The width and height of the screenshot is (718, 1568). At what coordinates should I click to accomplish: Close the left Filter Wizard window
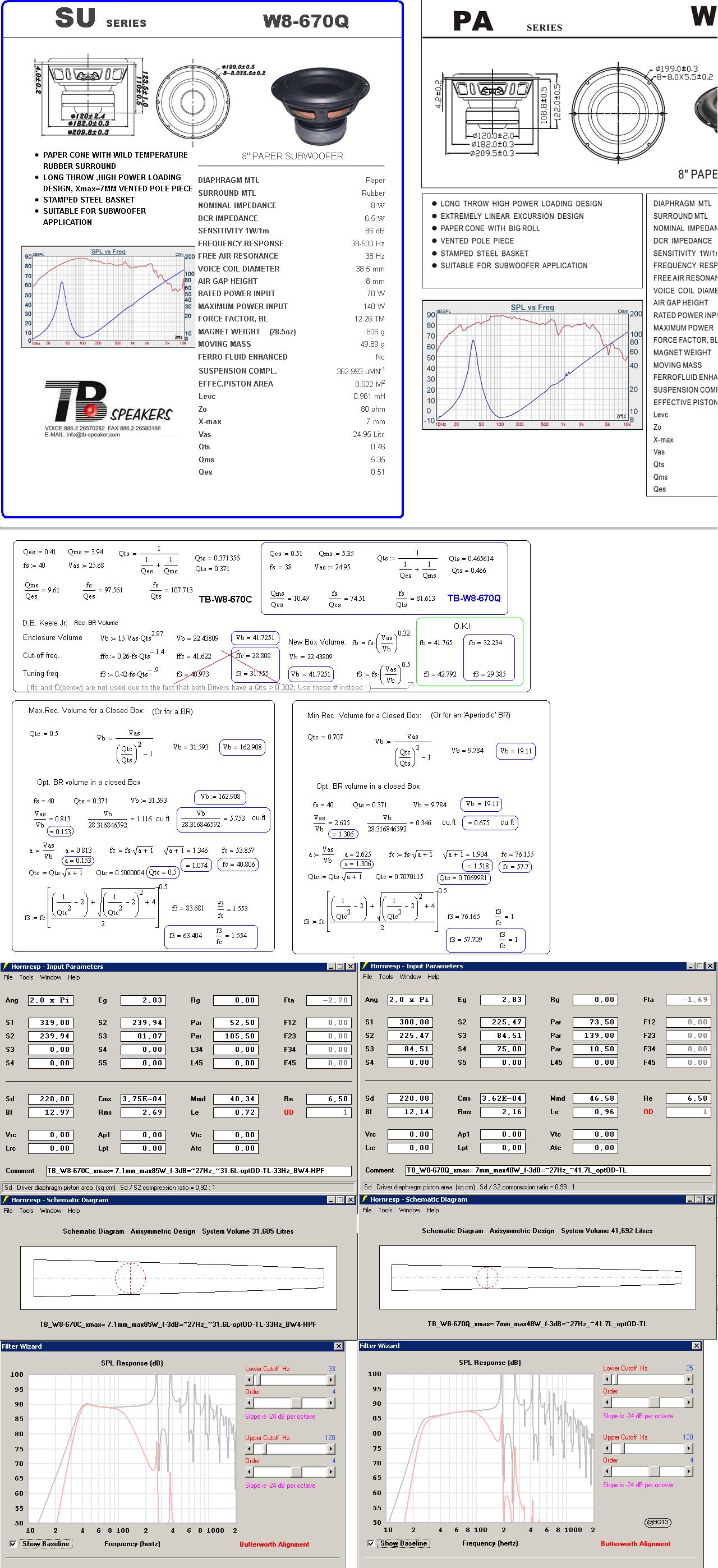(338, 1346)
